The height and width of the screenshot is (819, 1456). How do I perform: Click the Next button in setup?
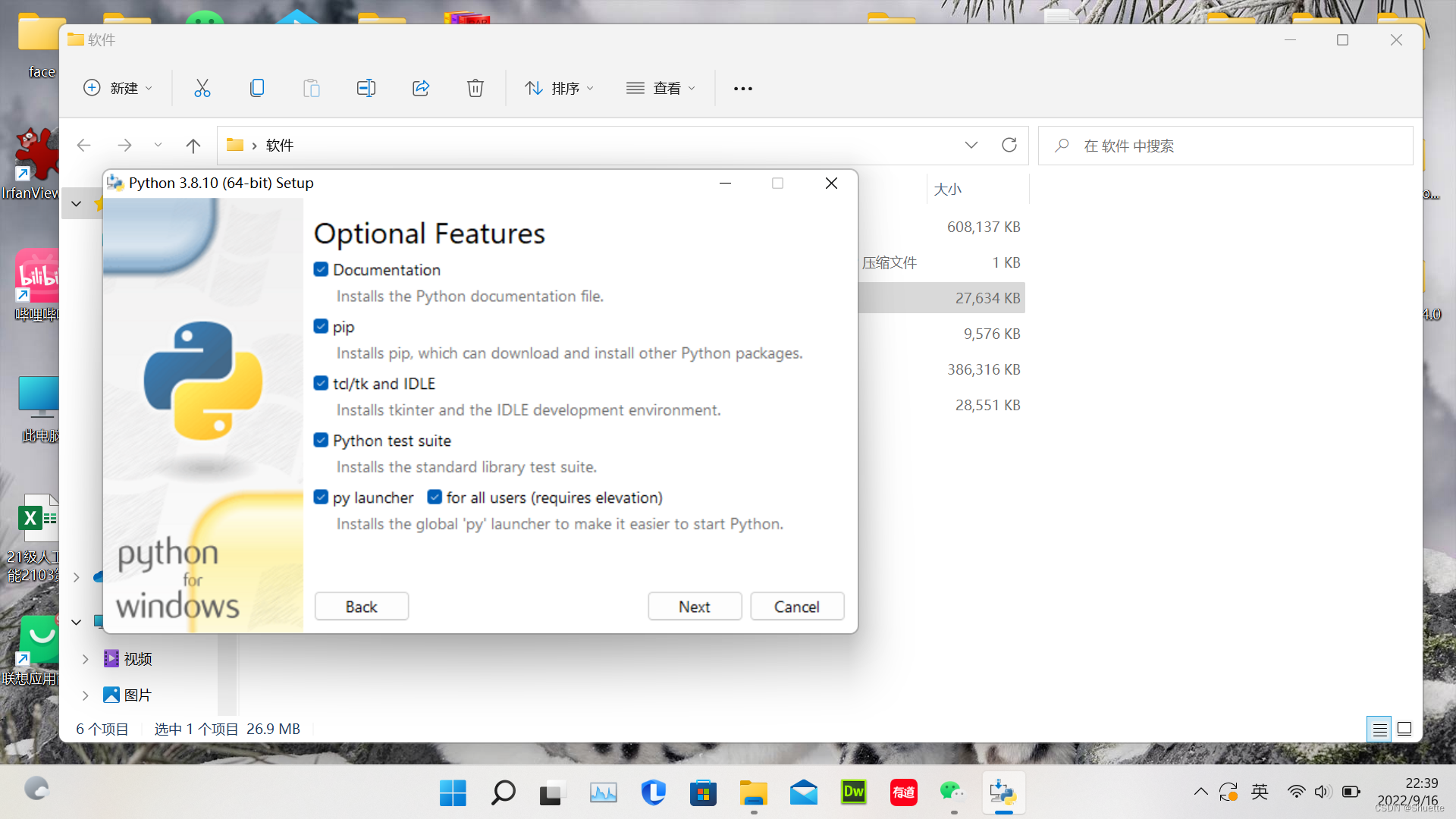point(694,607)
